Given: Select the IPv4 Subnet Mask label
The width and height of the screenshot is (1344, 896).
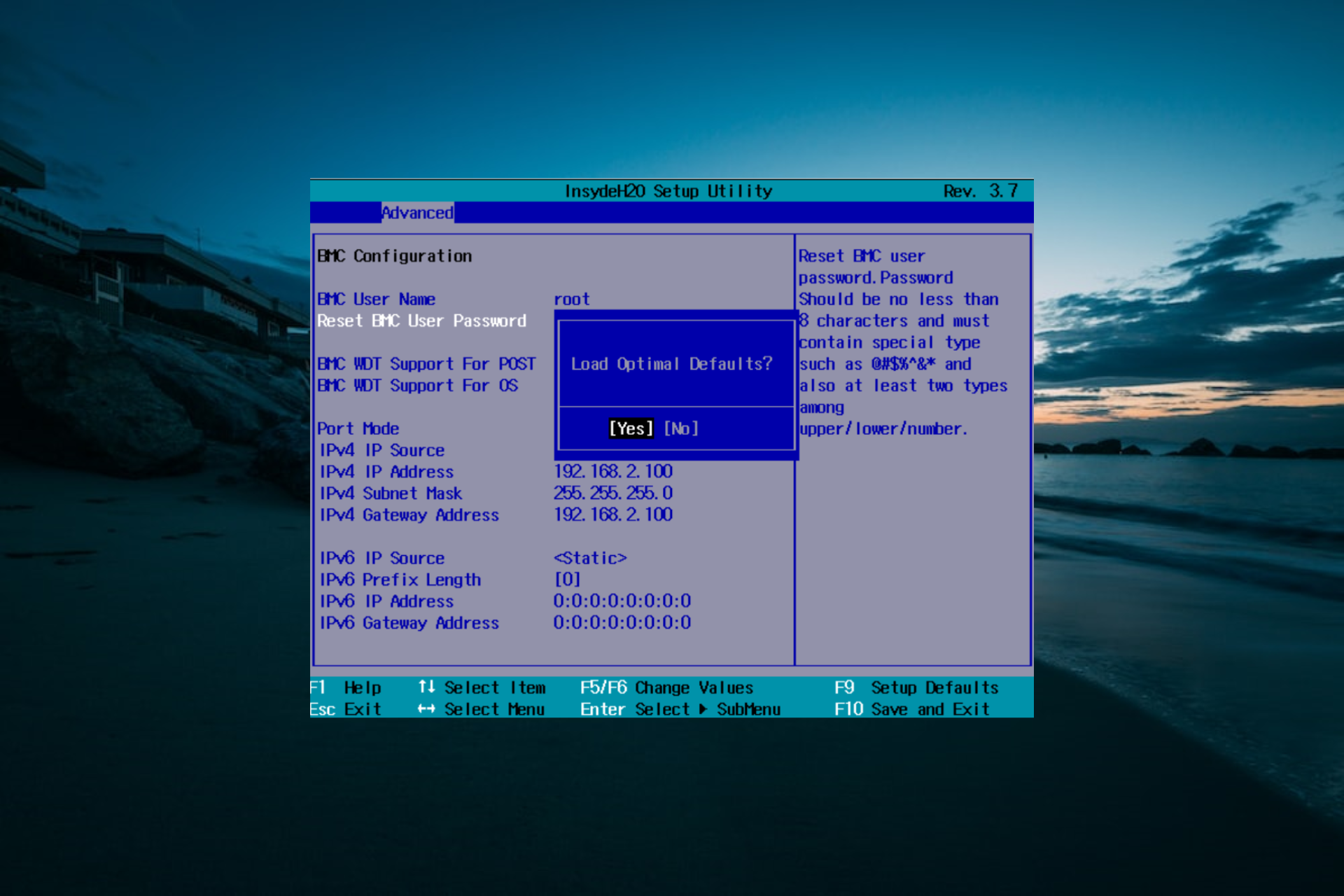Looking at the screenshot, I should 391,493.
